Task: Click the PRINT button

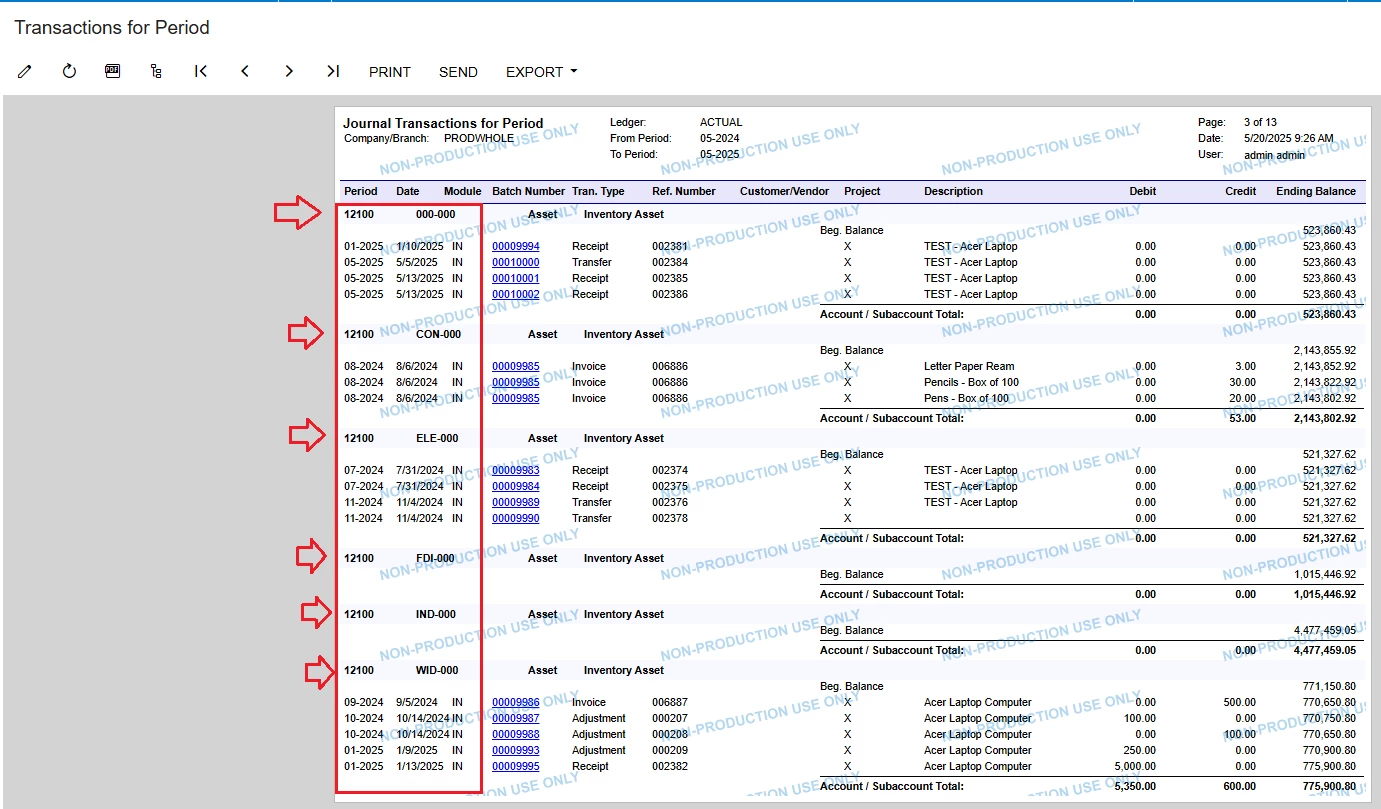Action: coord(390,72)
